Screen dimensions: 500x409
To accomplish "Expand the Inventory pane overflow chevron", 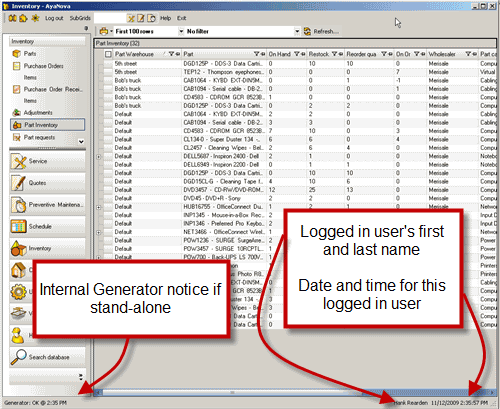I will point(81,141).
